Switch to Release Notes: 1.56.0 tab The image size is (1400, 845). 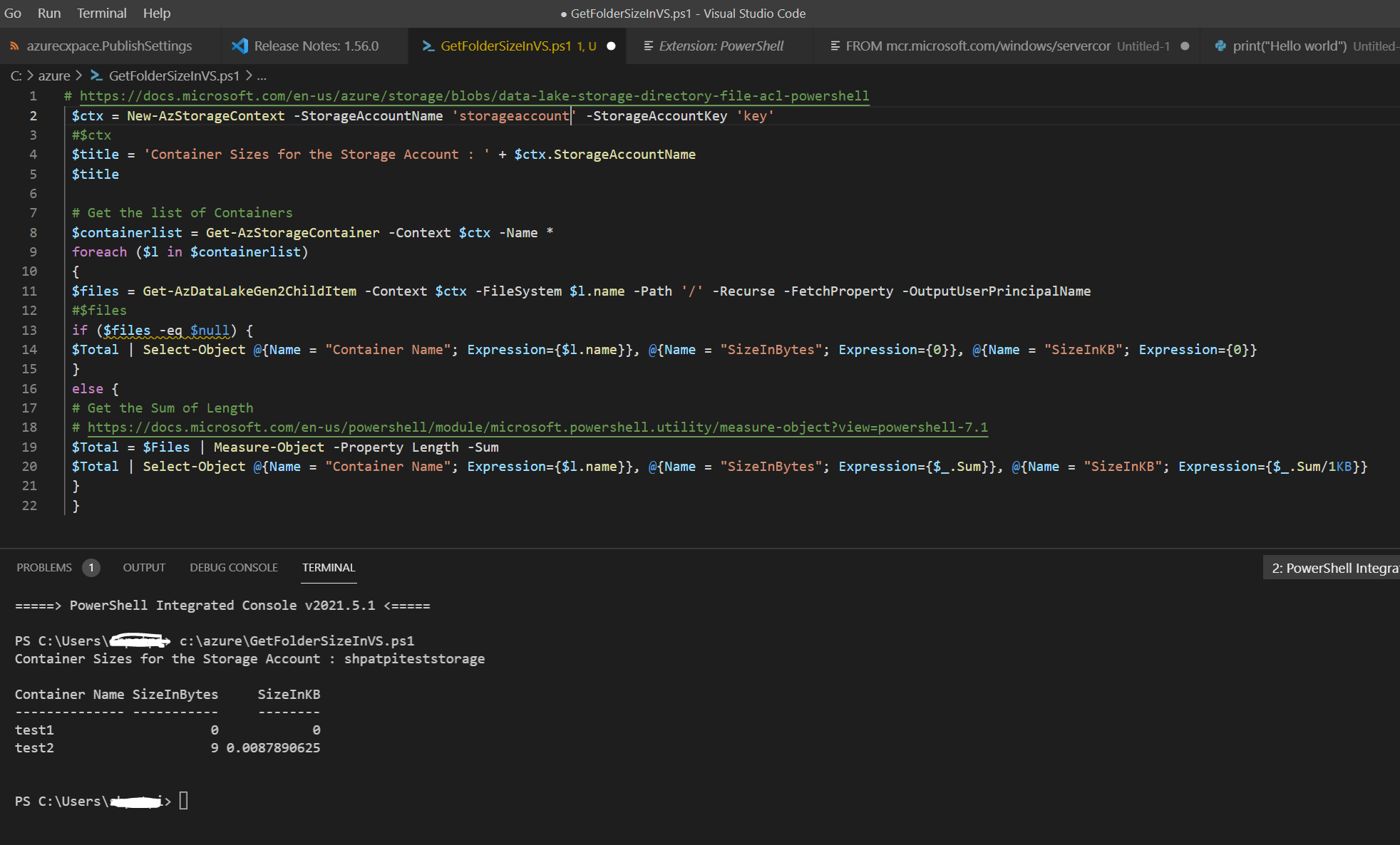316,46
